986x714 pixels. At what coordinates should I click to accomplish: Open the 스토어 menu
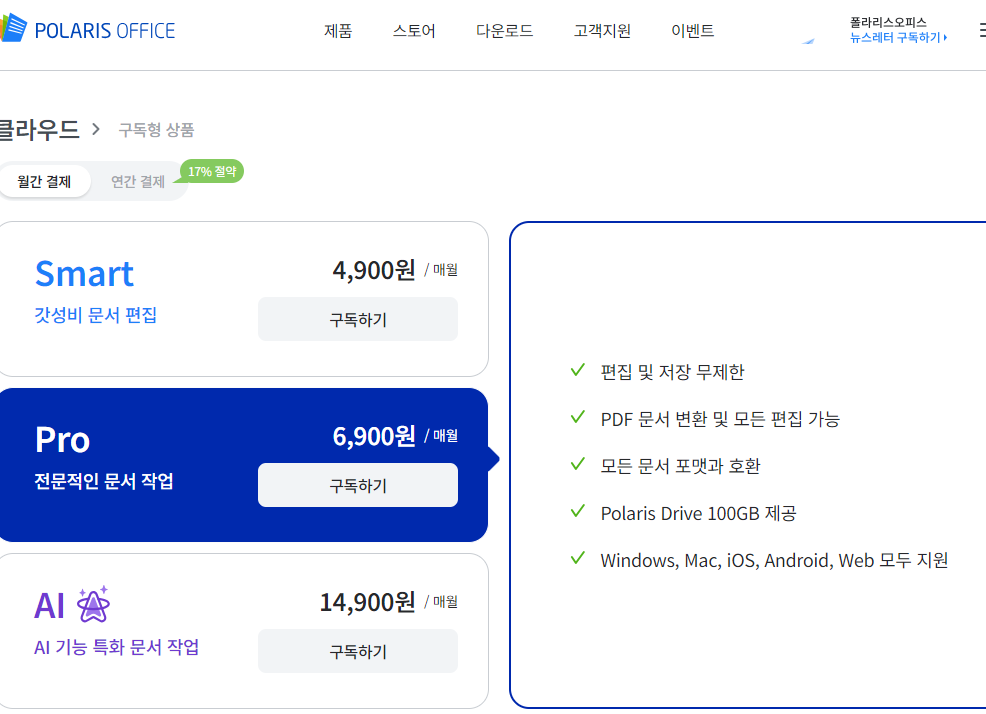pos(414,31)
